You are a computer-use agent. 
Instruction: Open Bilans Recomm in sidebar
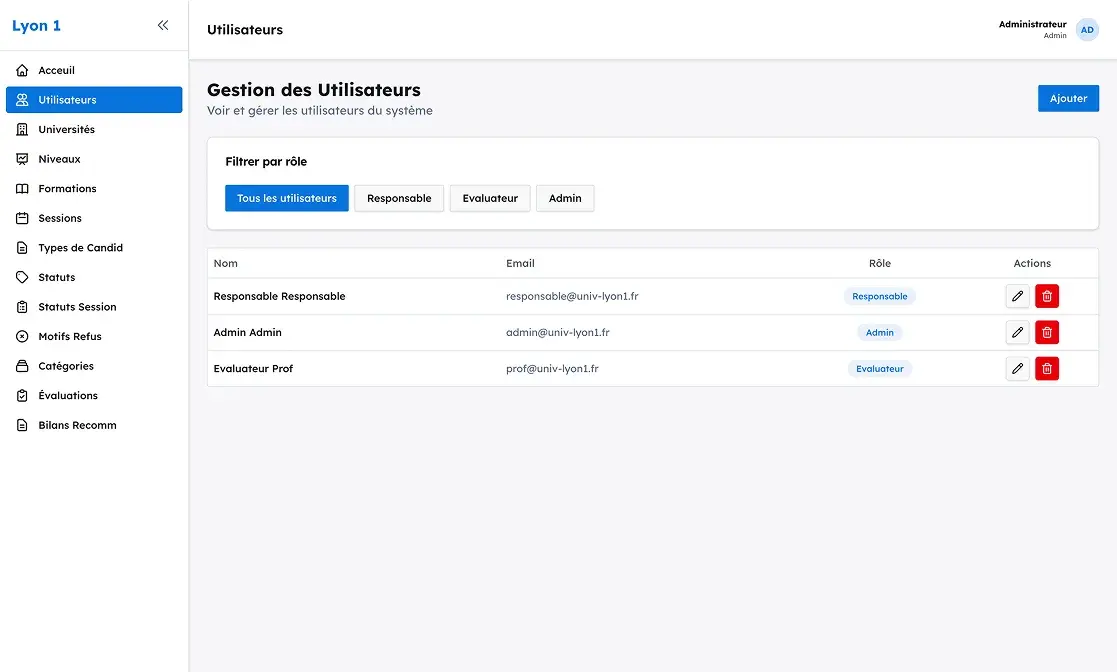point(94,425)
